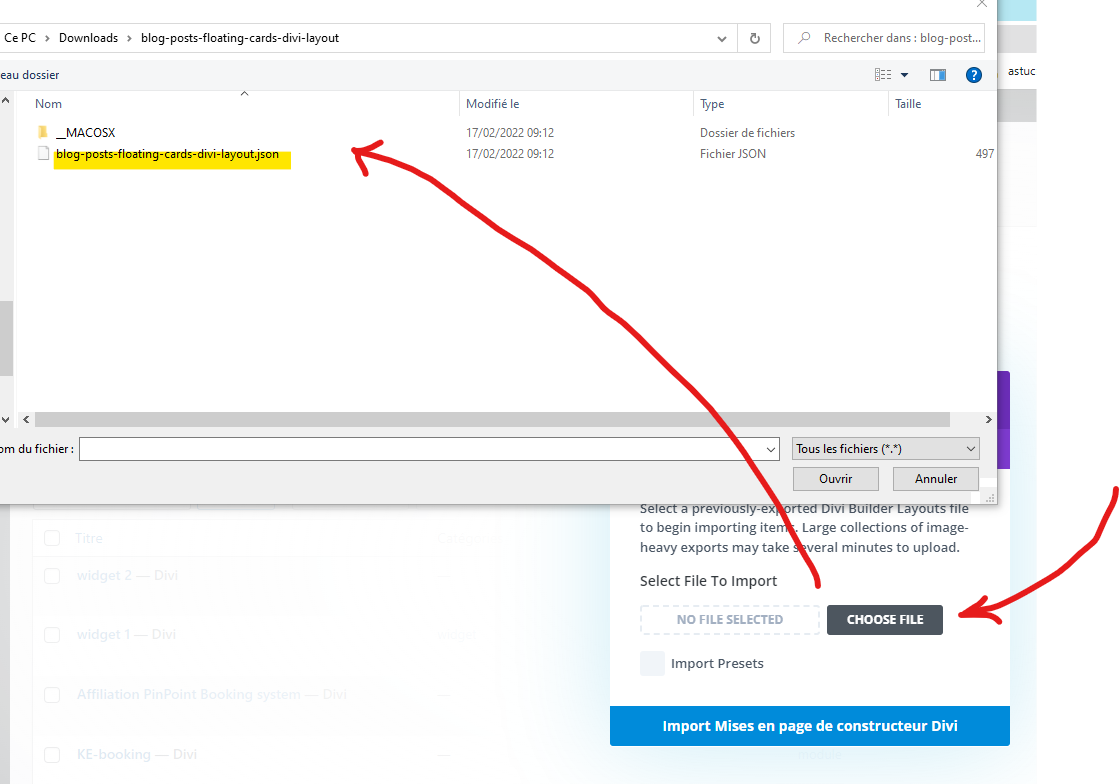Sort files by the 'Modifié le' column
This screenshot has width=1120, height=784.
(x=493, y=104)
